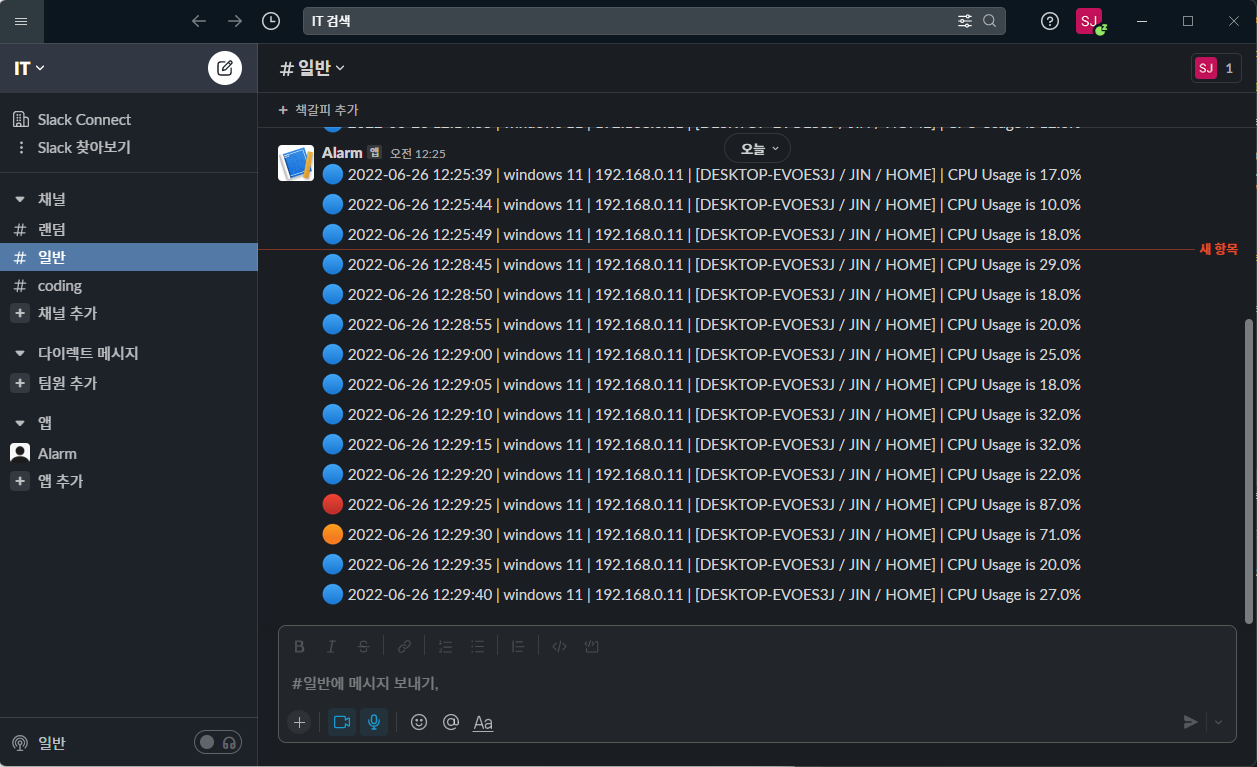
Task: Click the orange 71.0% CPU alert message
Action: click(701, 534)
